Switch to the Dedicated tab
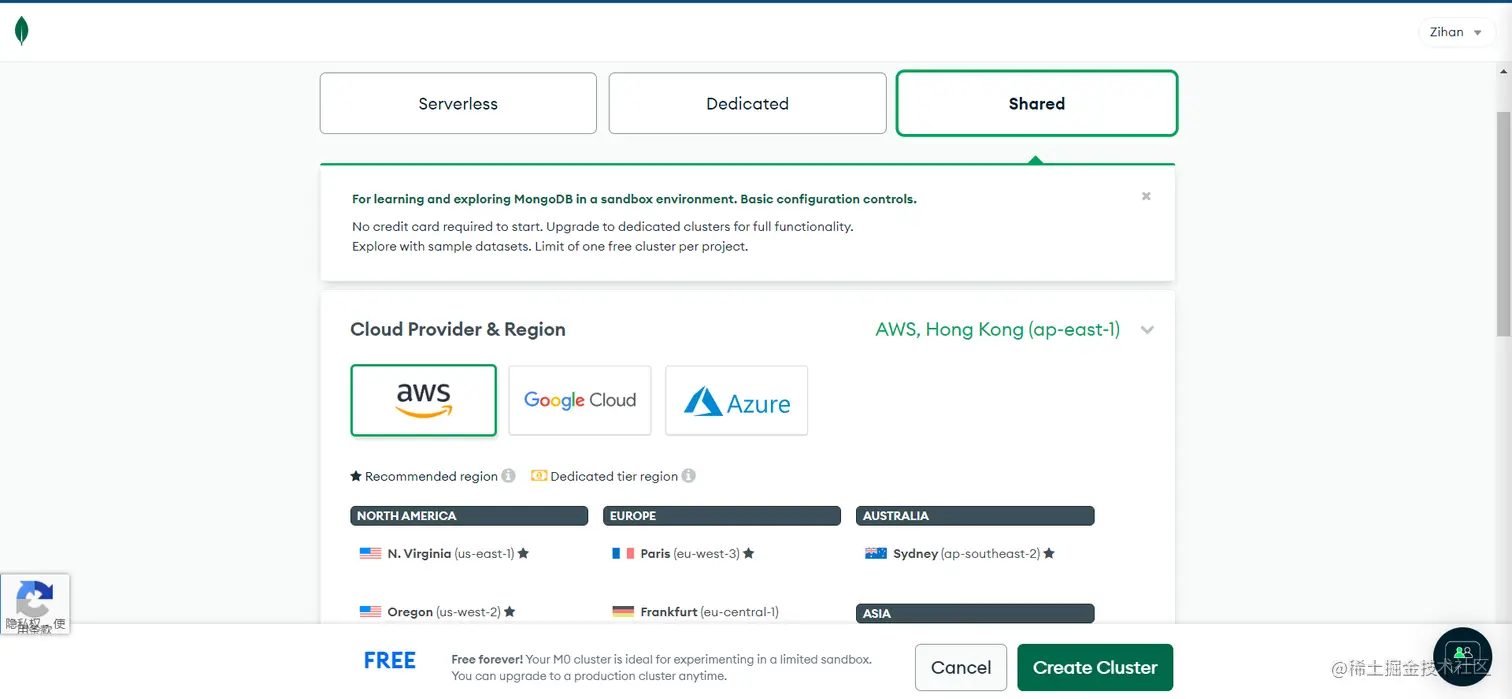Image resolution: width=1512 pixels, height=699 pixels. [747, 103]
